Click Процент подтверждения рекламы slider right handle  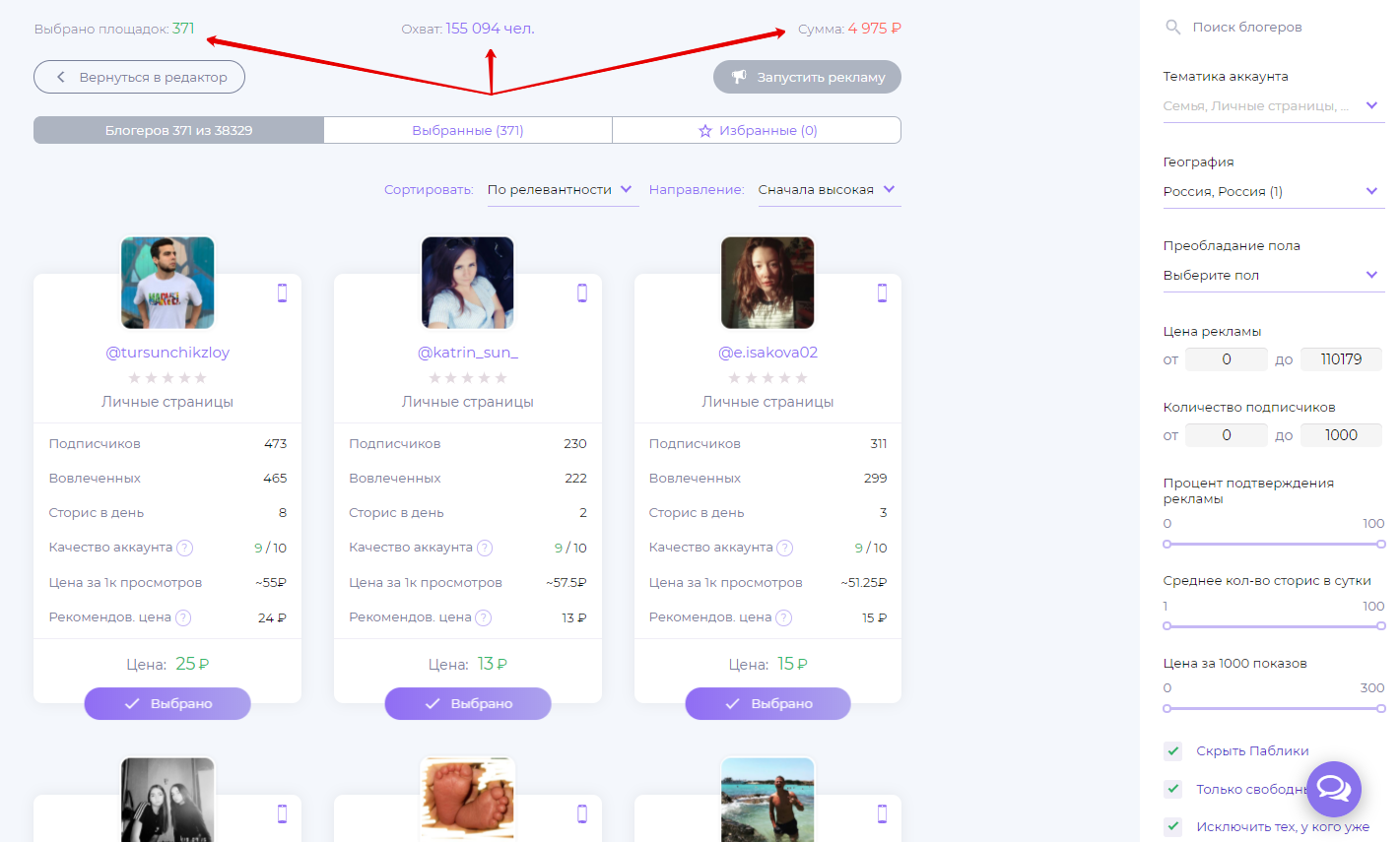(1381, 544)
